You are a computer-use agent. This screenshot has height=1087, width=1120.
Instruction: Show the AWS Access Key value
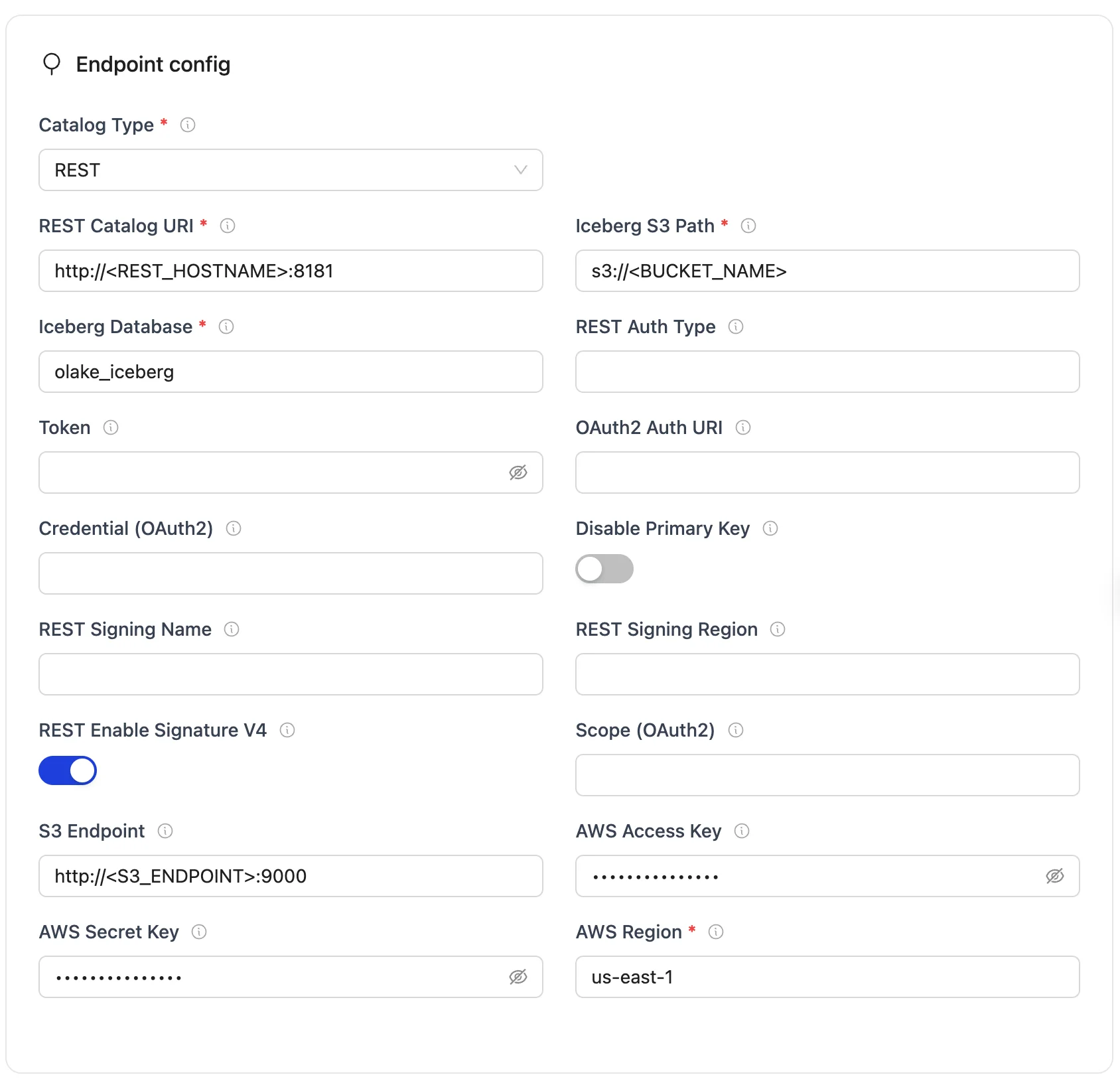click(x=1055, y=876)
